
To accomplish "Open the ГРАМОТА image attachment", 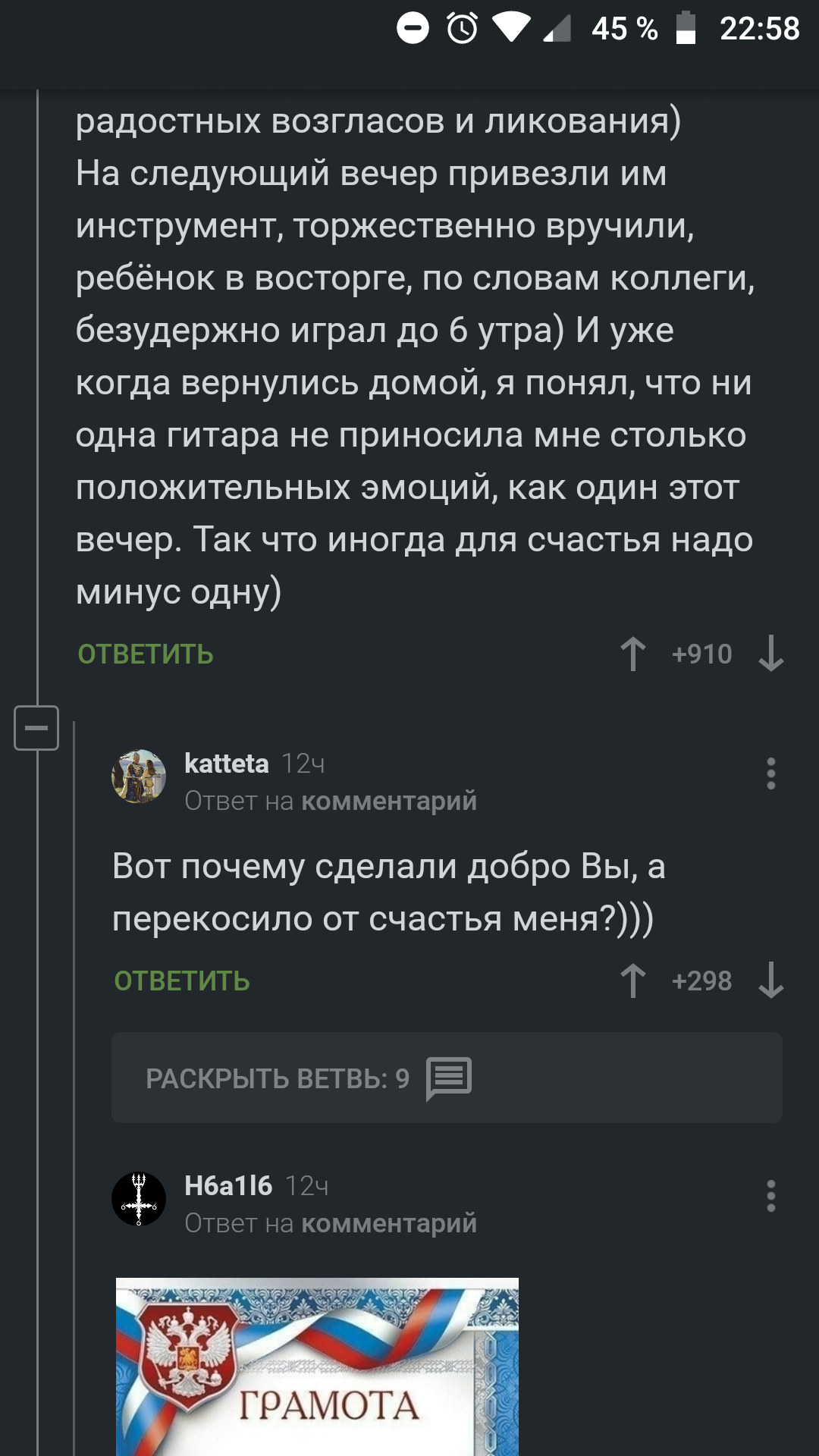I will 317,1367.
